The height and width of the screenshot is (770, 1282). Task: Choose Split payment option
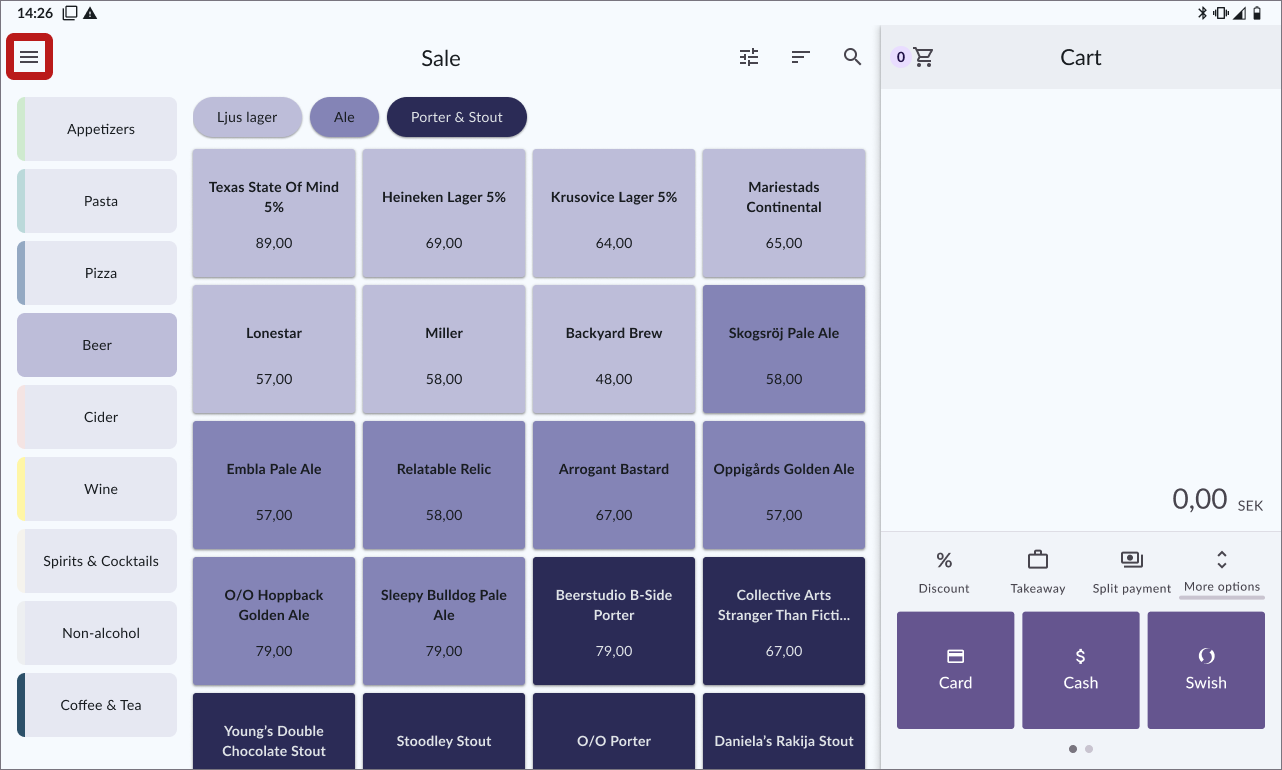coord(1131,571)
